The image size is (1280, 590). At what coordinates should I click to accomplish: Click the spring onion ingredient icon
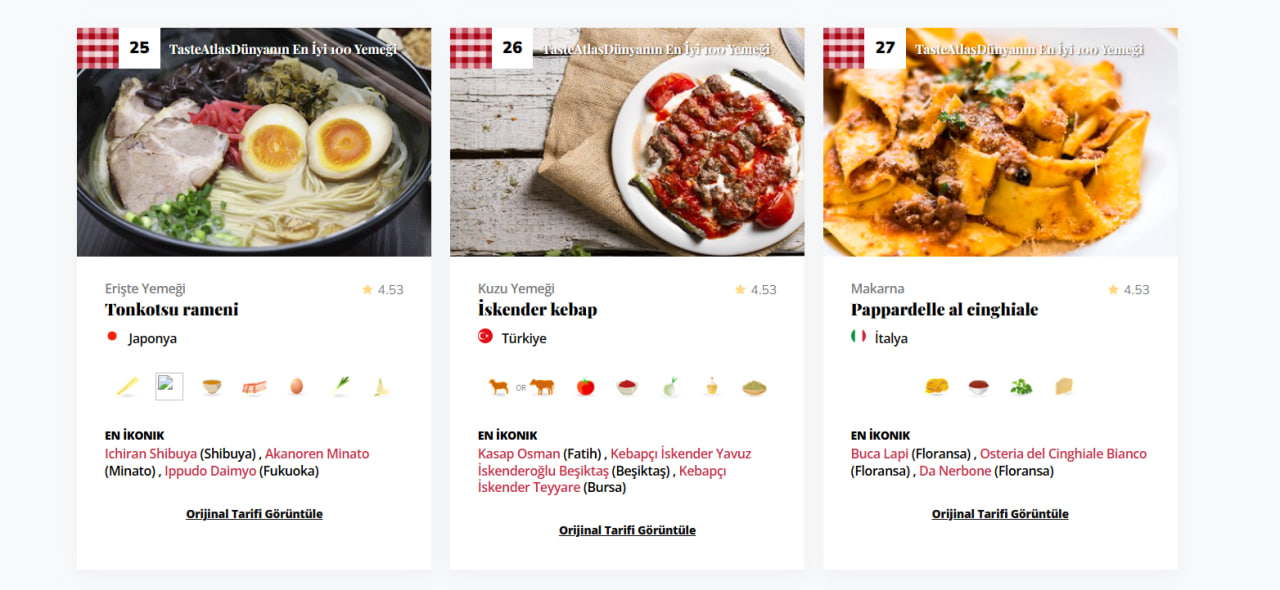point(340,386)
